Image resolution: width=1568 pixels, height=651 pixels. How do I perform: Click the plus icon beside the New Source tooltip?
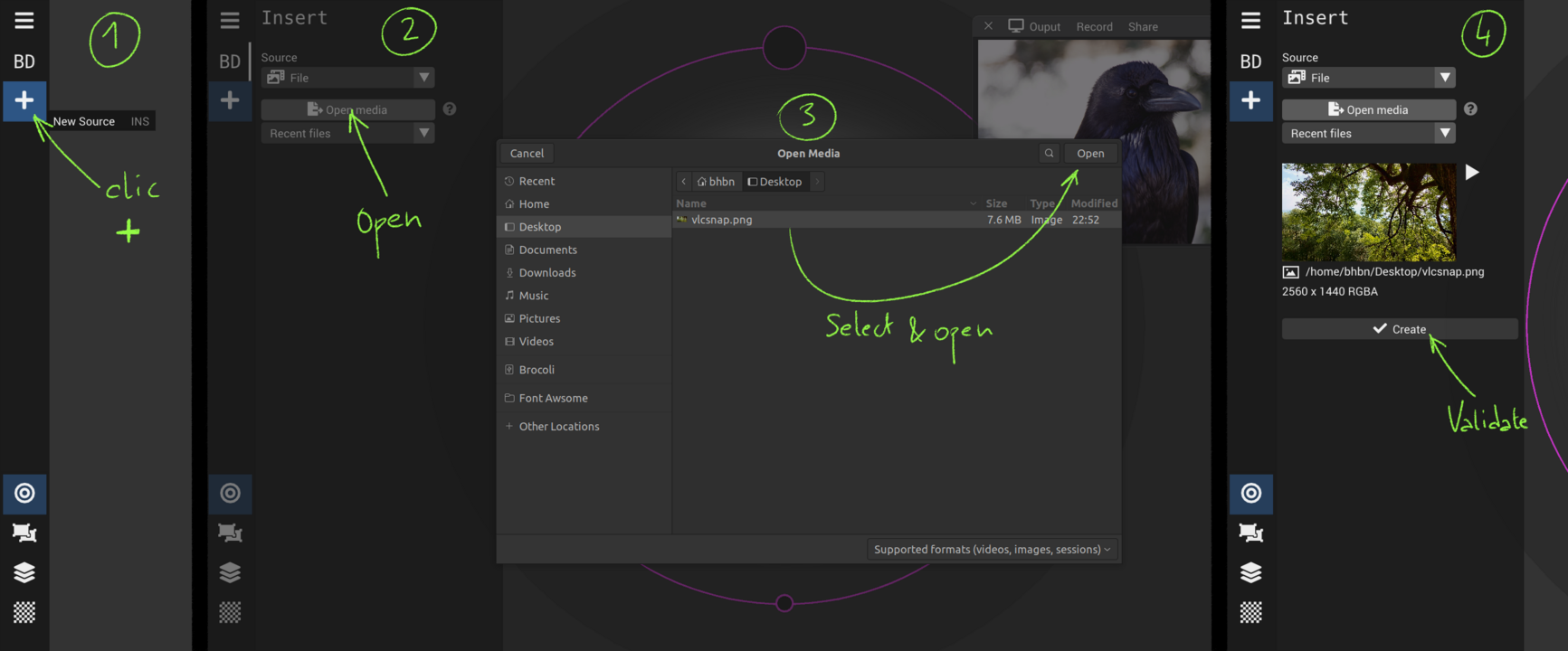(x=24, y=100)
